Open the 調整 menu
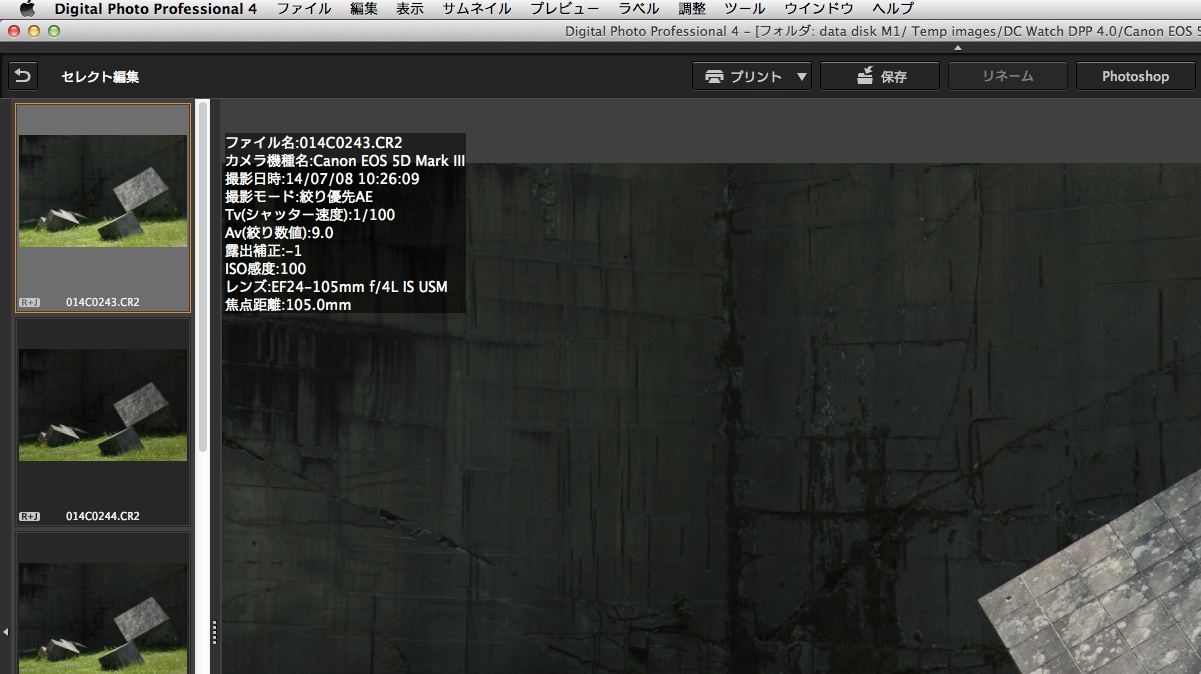The width and height of the screenshot is (1201, 674). (692, 8)
